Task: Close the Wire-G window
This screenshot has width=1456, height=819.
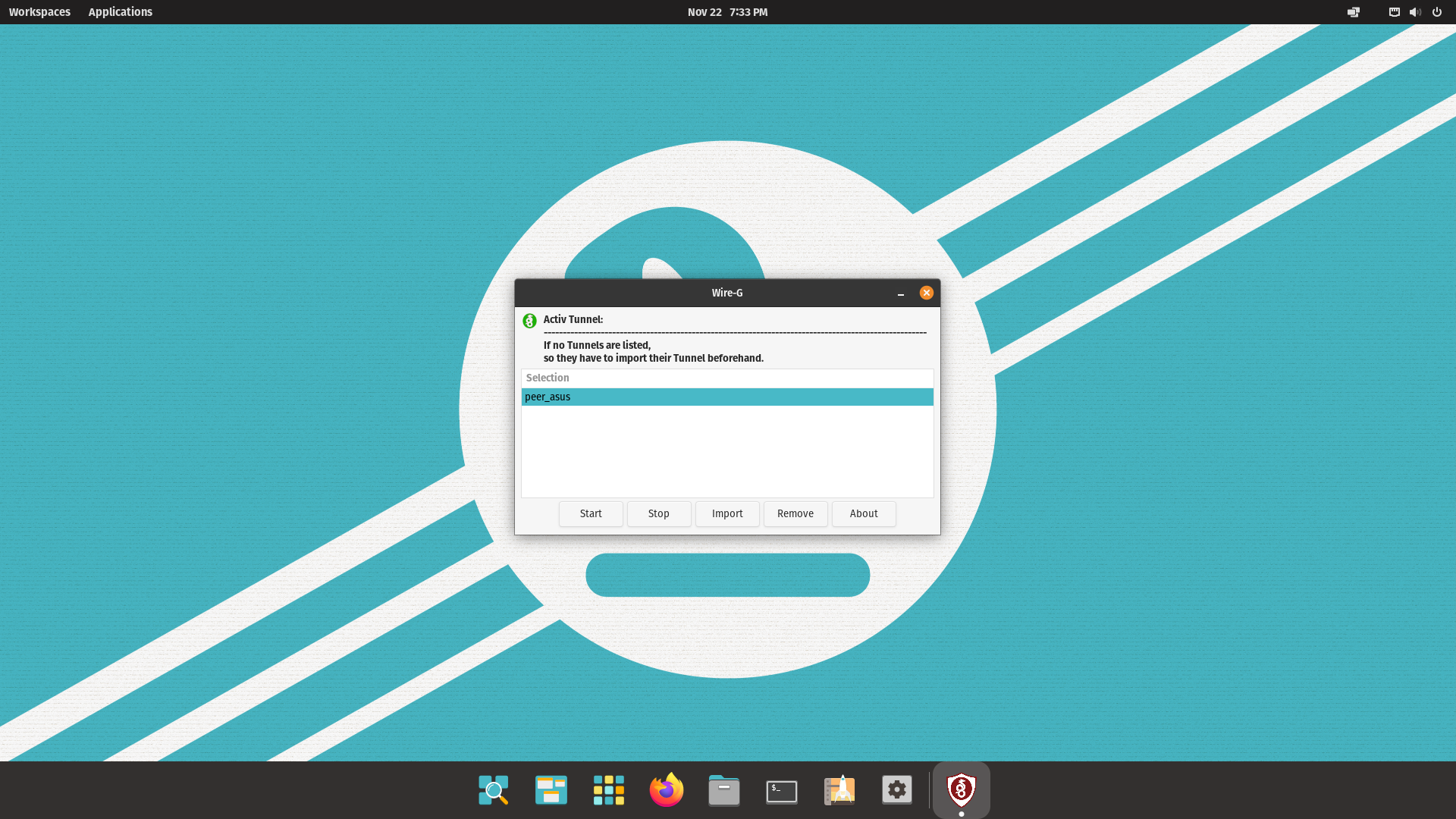Action: coord(927,293)
